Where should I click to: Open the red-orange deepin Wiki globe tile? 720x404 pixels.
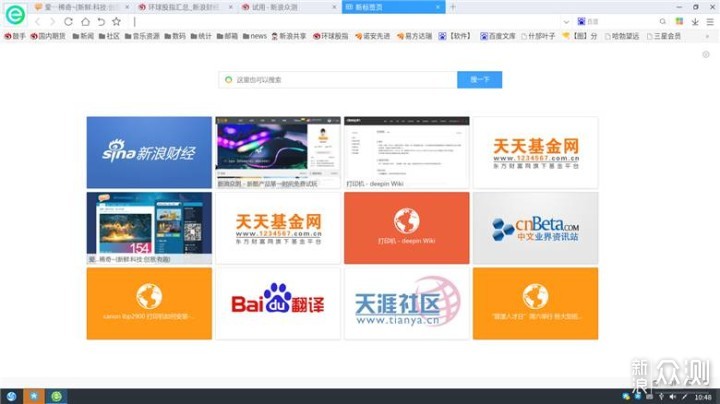[407, 228]
